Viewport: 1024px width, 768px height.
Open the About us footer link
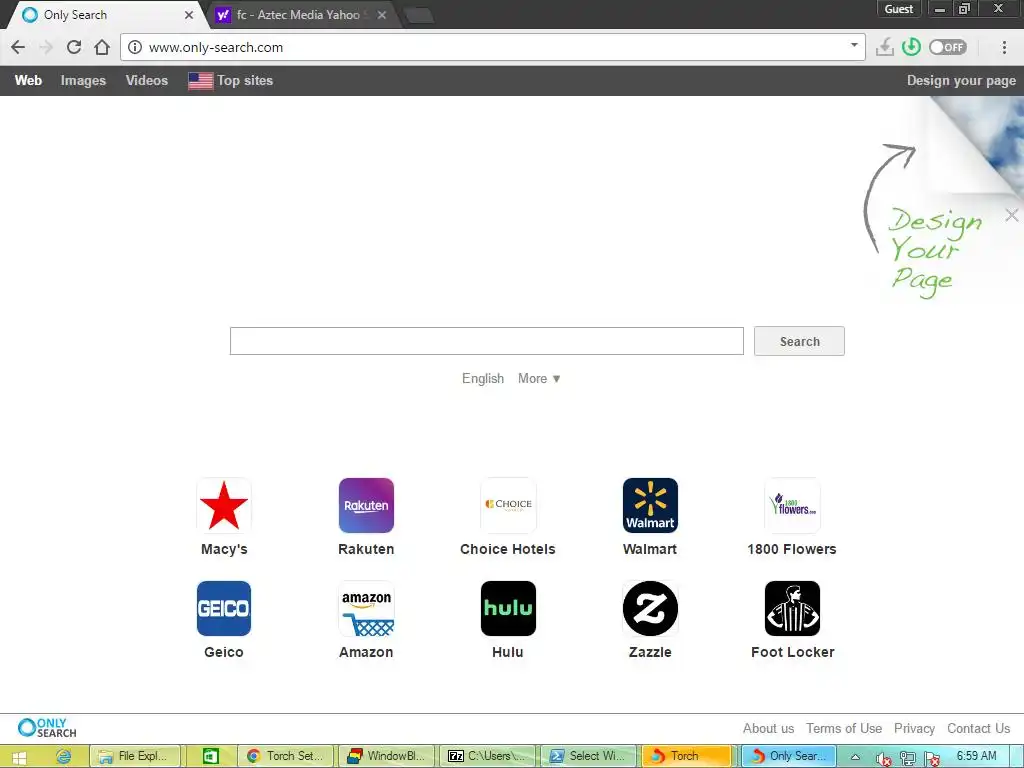coord(768,728)
